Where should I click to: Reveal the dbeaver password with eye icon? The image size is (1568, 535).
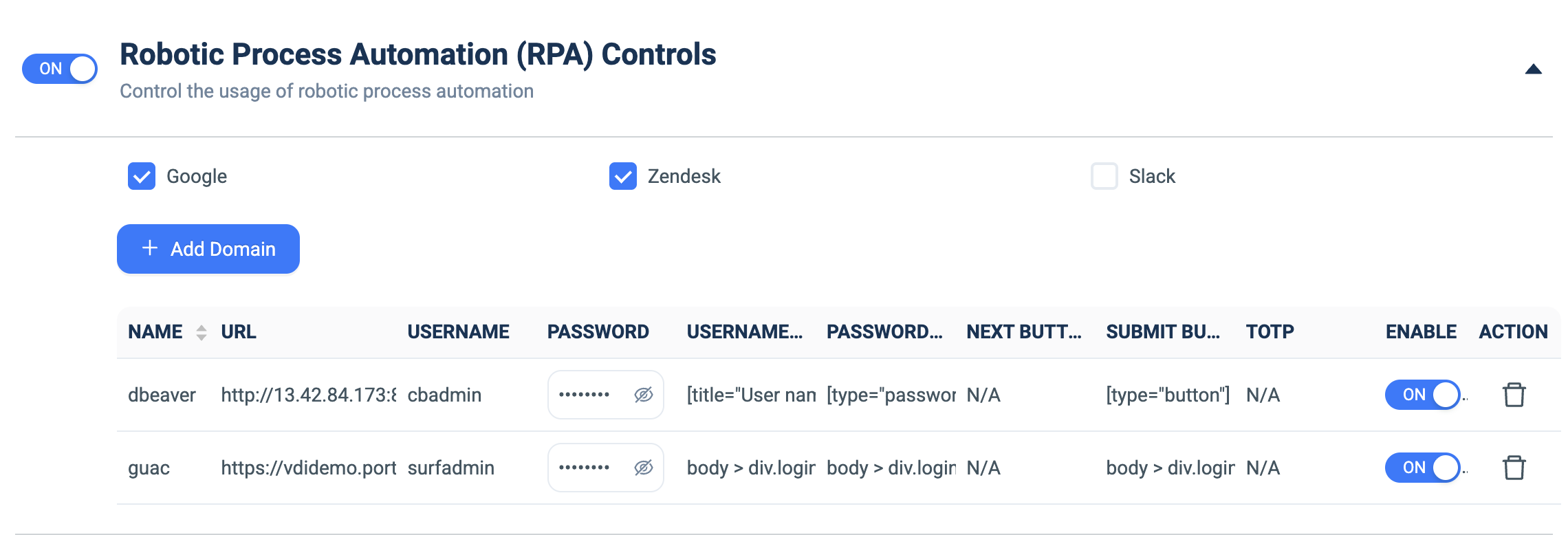(643, 395)
